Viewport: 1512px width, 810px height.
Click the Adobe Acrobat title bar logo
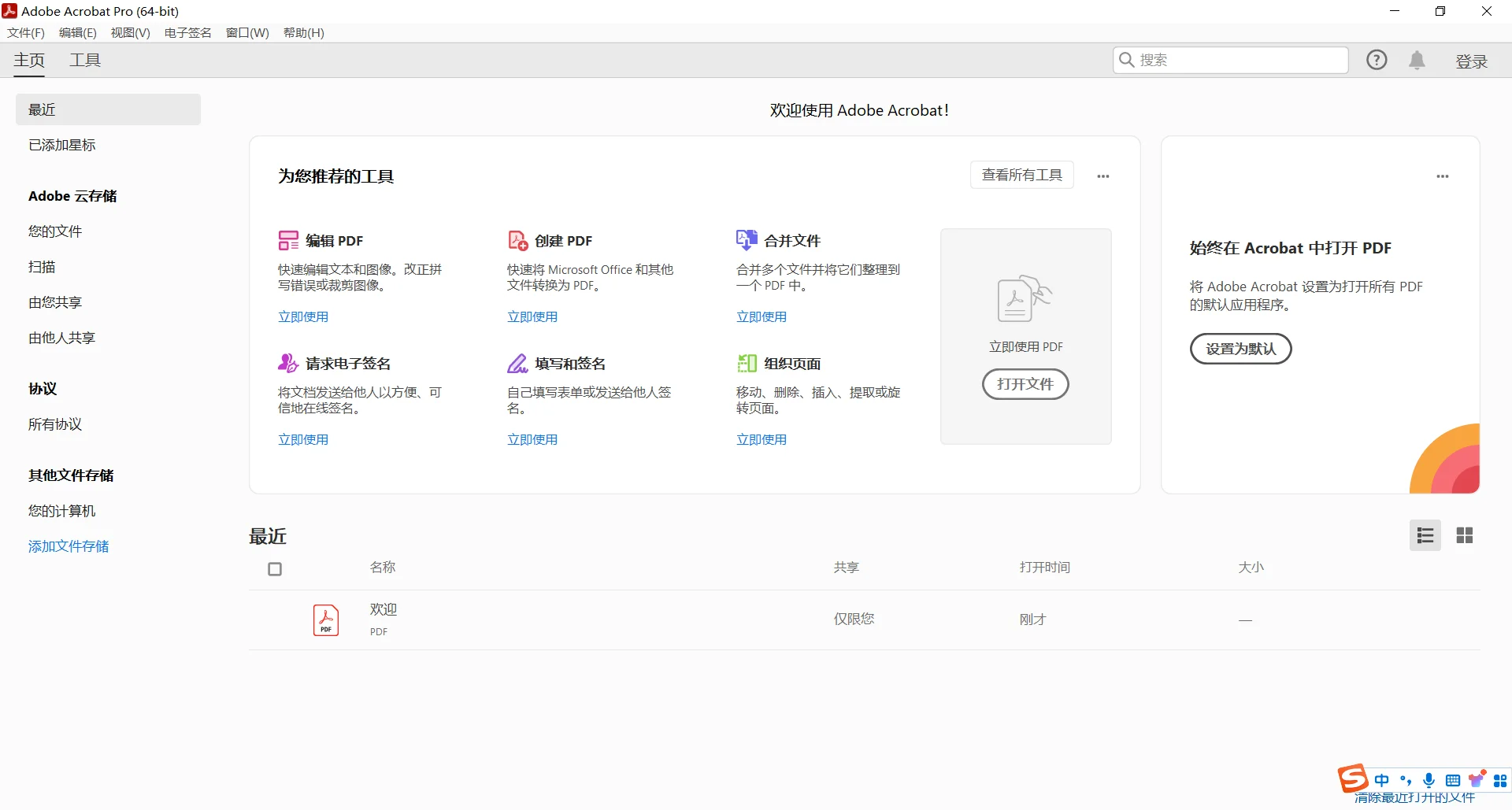tap(9, 11)
